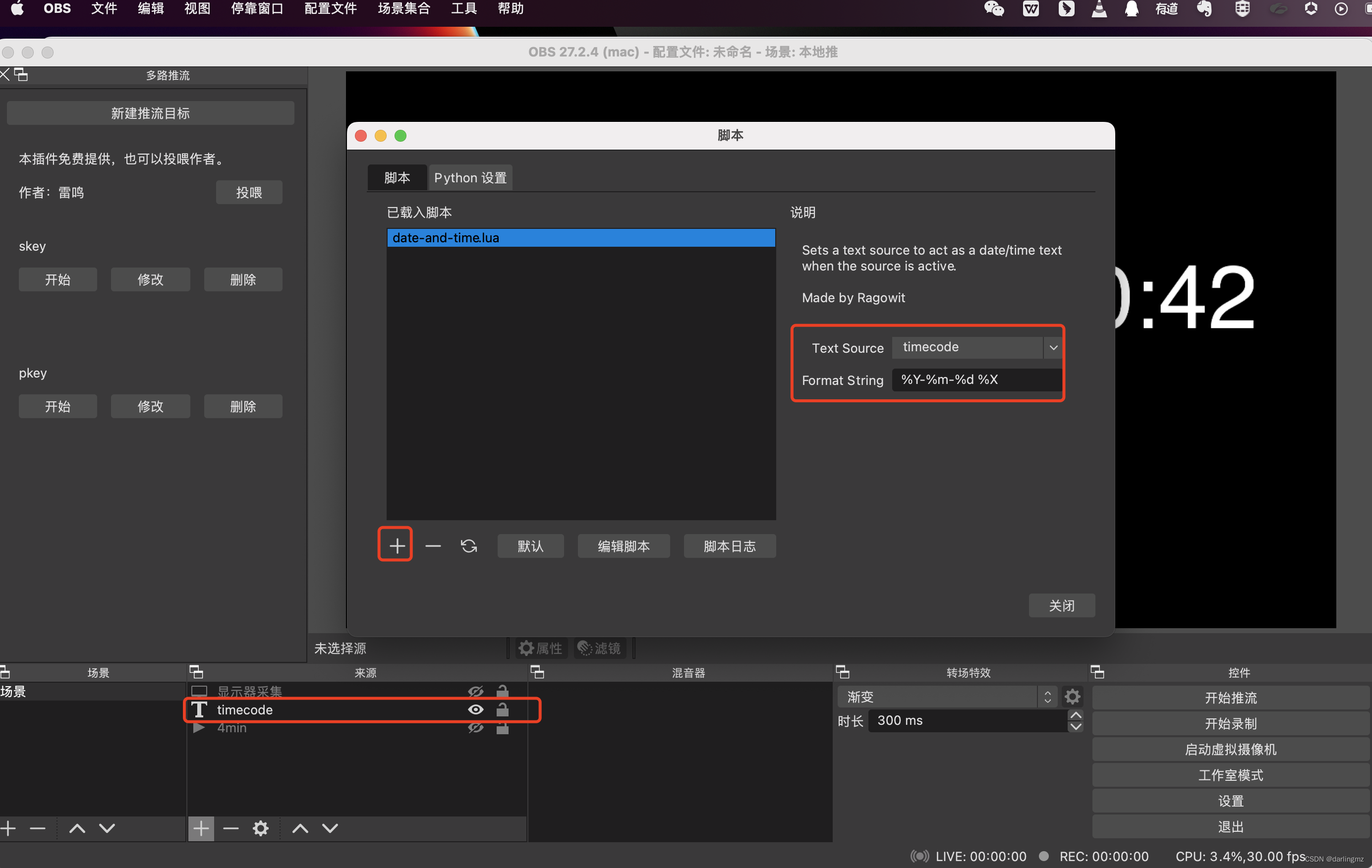Click 开始录制 to start recording
This screenshot has width=1372, height=868.
pyautogui.click(x=1231, y=723)
